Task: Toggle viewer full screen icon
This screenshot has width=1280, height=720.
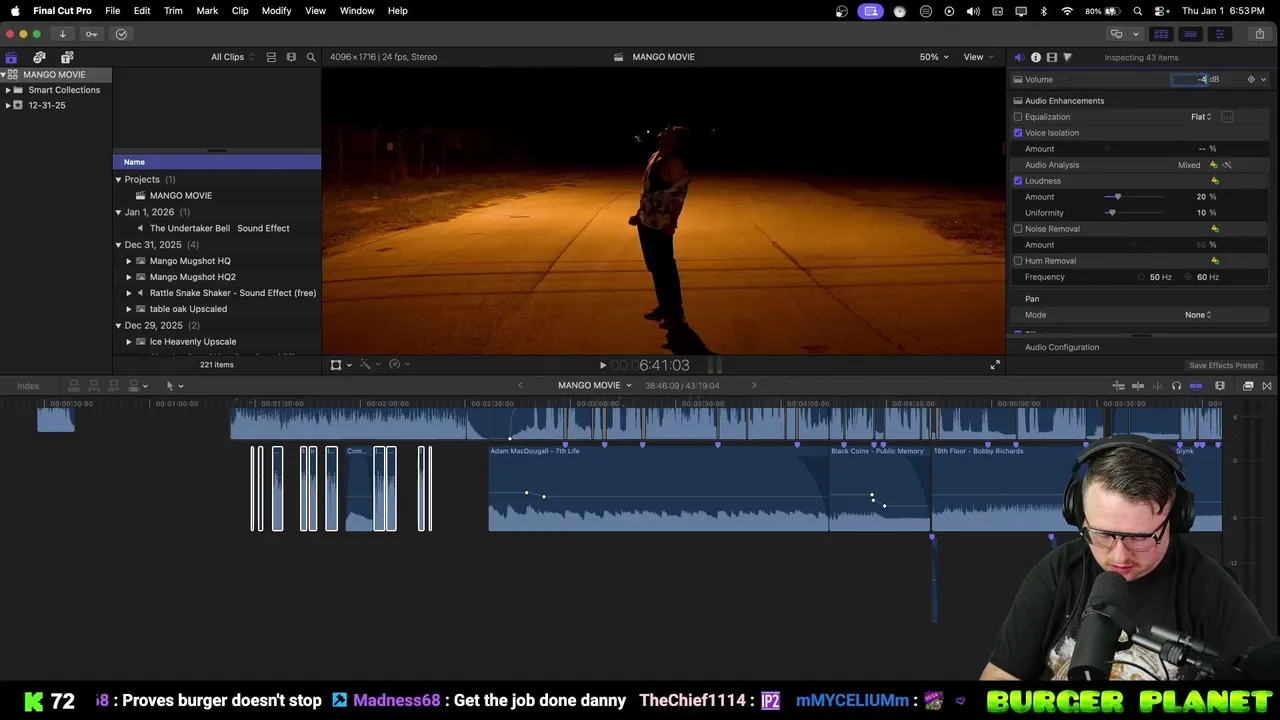Action: pos(995,365)
